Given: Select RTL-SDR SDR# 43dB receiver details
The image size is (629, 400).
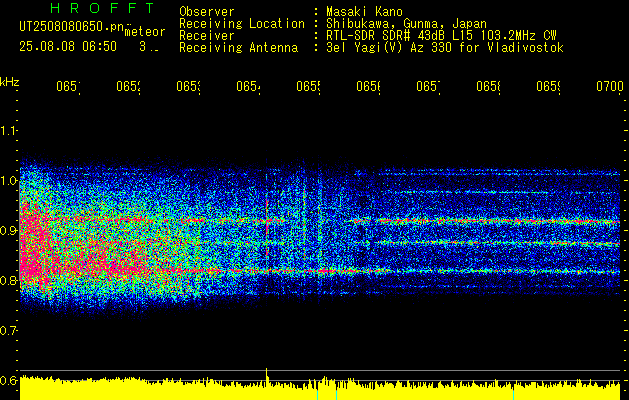Looking at the screenshot, I should pyautogui.click(x=441, y=36).
